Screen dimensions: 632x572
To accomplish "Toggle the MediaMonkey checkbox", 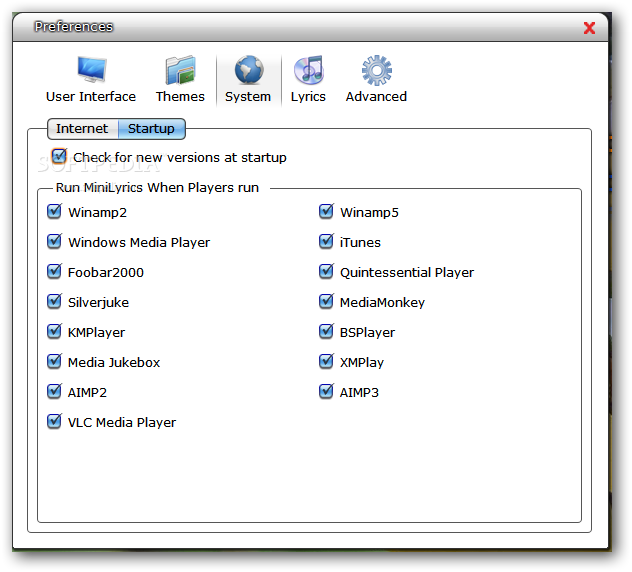I will click(x=326, y=301).
